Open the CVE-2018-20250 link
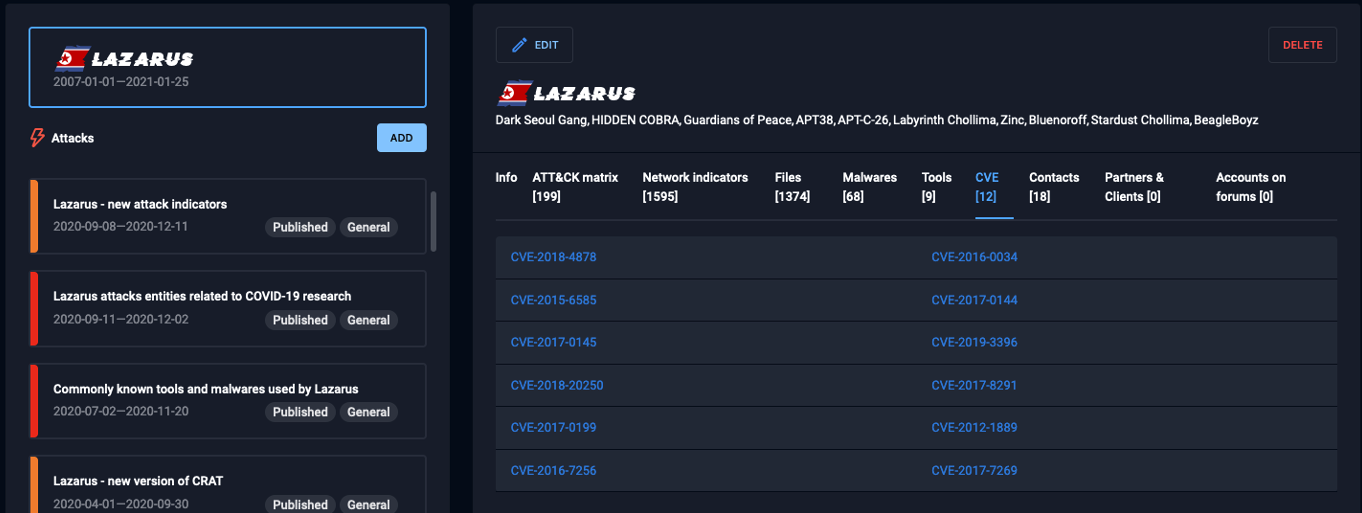 tap(557, 385)
